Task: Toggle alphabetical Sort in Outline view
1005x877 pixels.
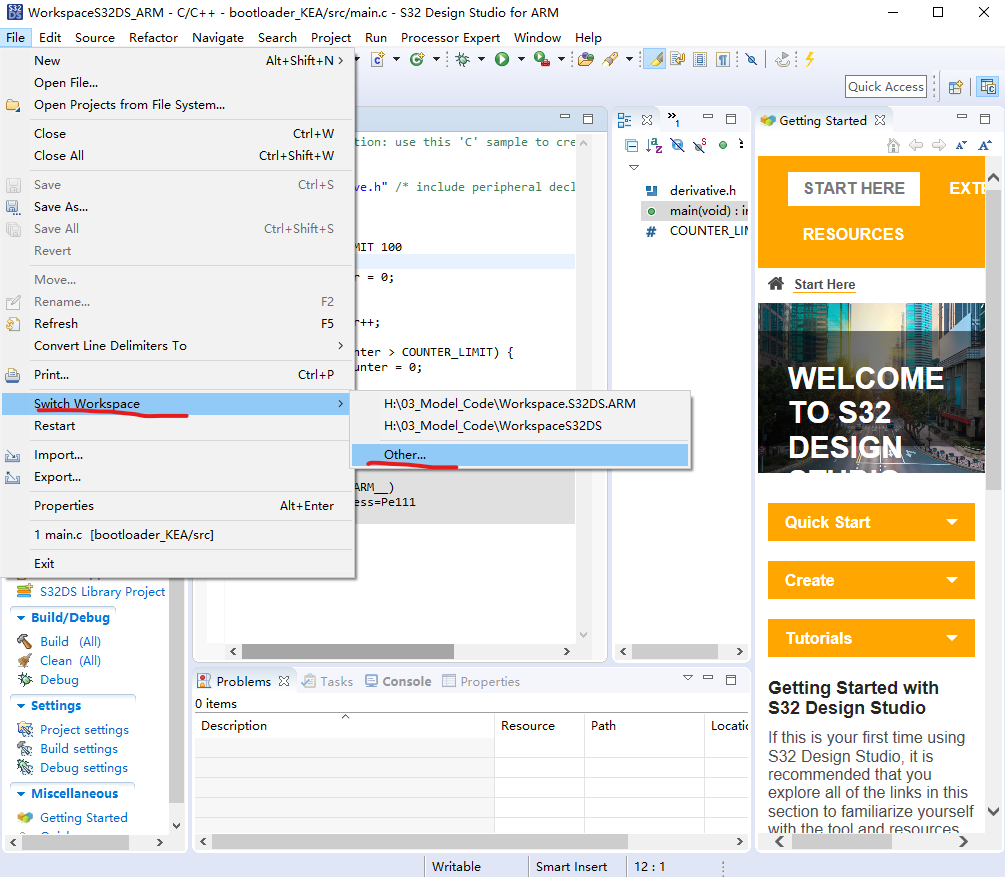Action: (x=654, y=146)
